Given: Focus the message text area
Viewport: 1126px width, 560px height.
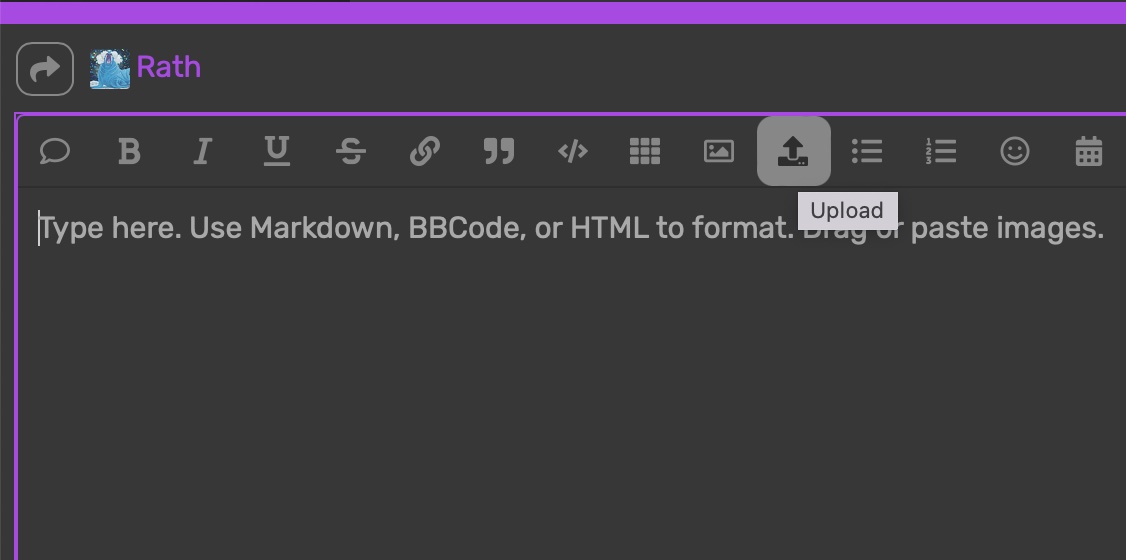Looking at the screenshot, I should pyautogui.click(x=572, y=373).
